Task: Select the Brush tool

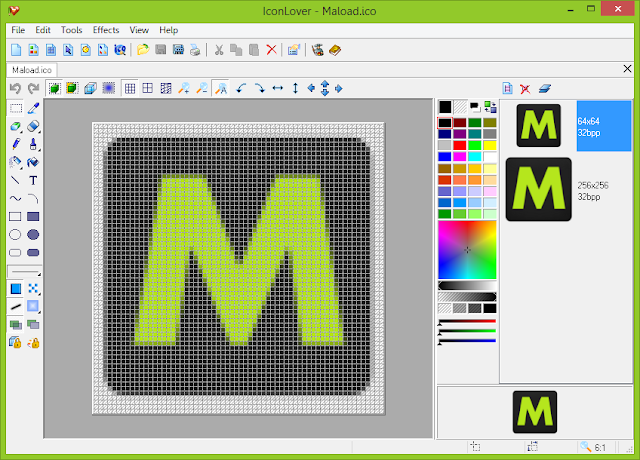Action: tap(33, 144)
